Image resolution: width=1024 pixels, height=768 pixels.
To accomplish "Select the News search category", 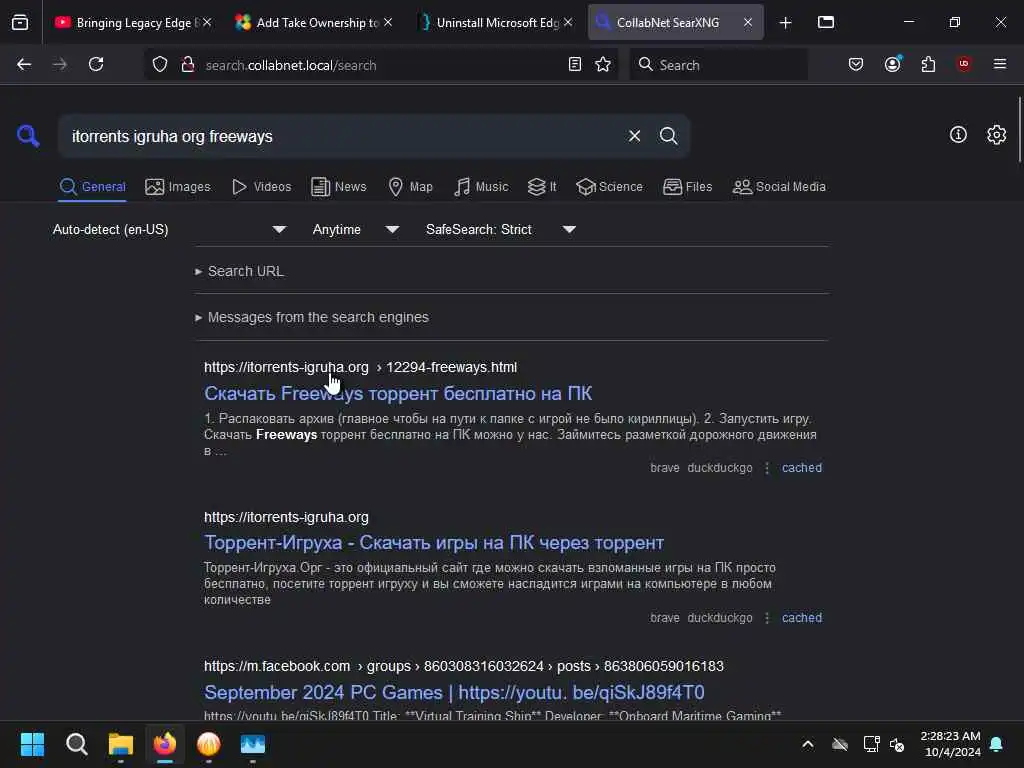I will (339, 187).
